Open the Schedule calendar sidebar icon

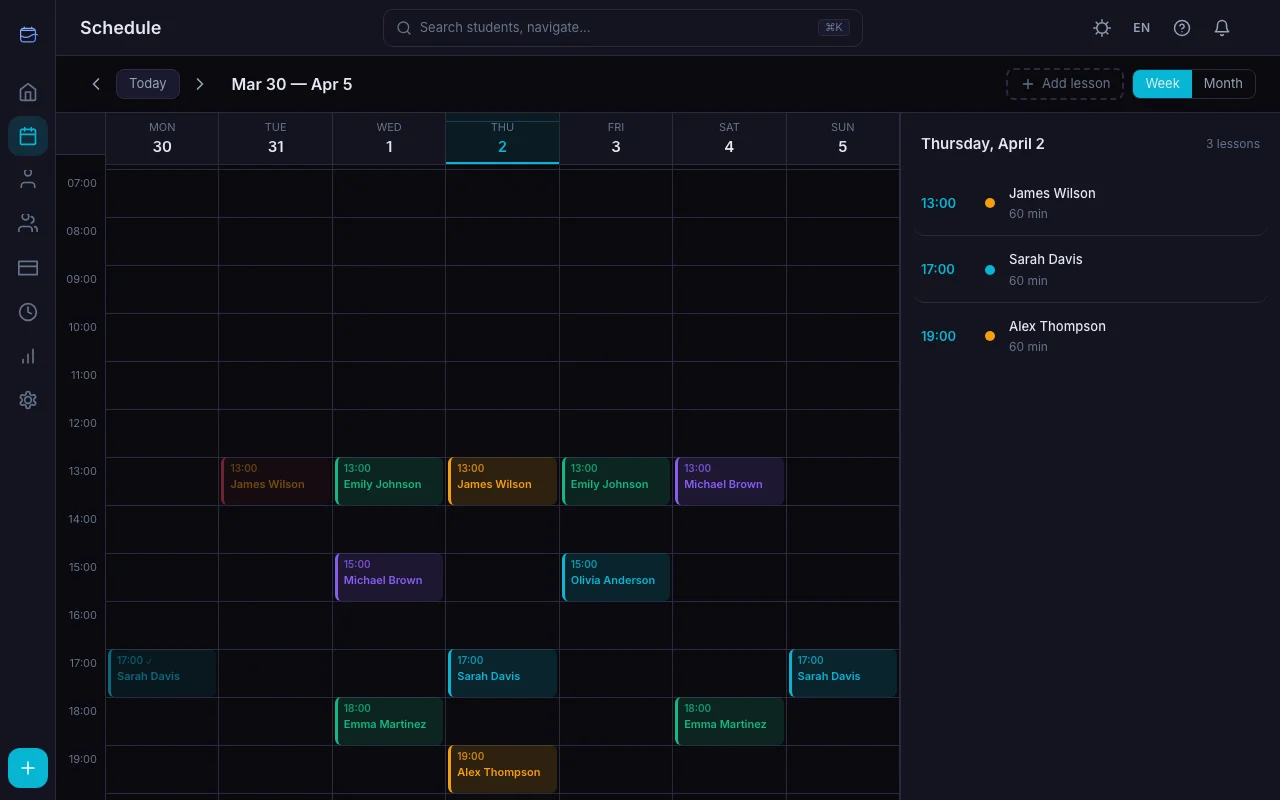click(28, 136)
